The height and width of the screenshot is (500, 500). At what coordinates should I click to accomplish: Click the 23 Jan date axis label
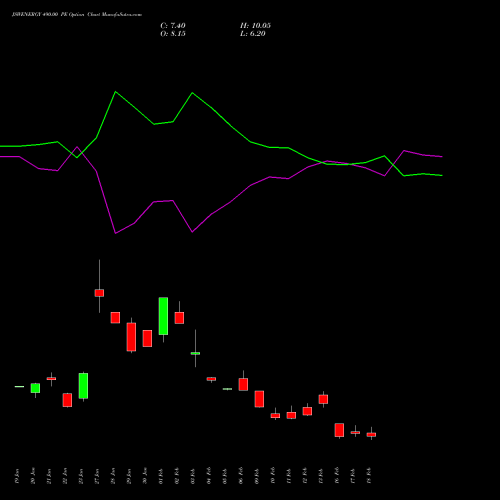pos(81,476)
